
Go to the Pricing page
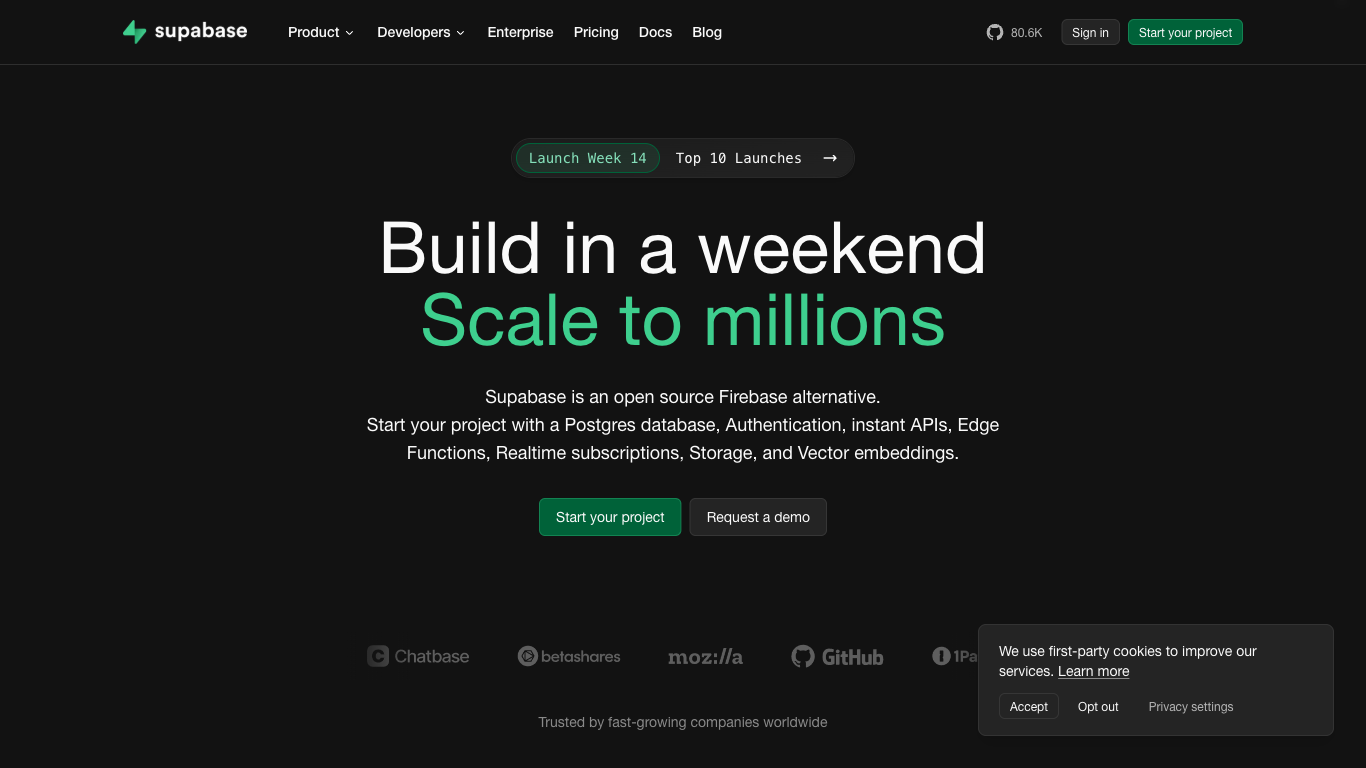pos(596,32)
